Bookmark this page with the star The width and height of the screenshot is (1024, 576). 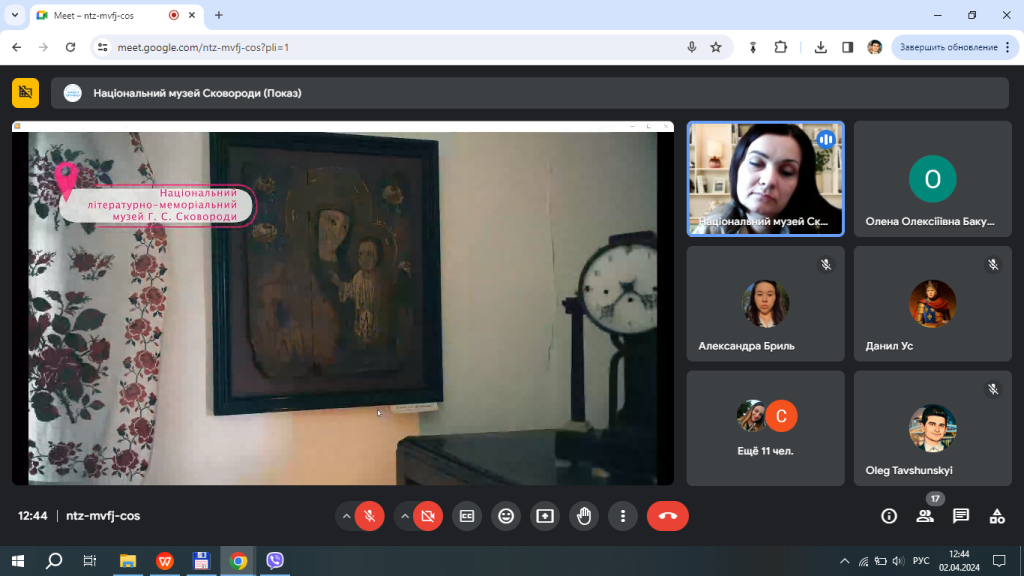(716, 47)
